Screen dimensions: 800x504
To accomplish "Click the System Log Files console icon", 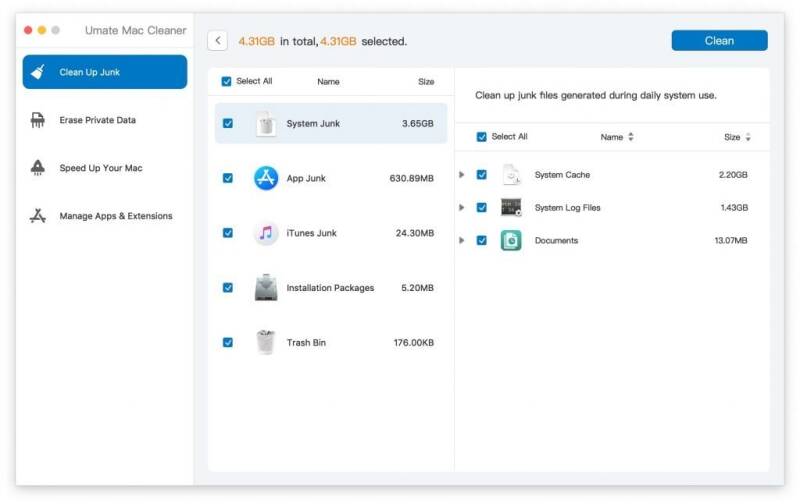I will click(x=511, y=208).
